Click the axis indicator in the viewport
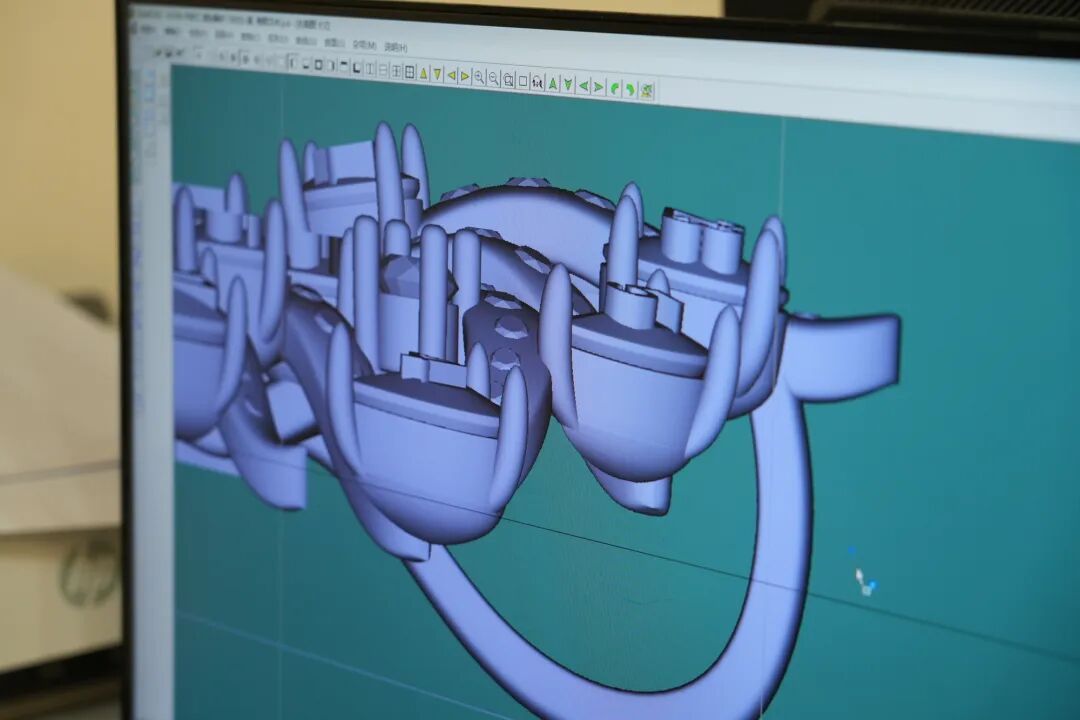This screenshot has height=720, width=1080. (863, 580)
